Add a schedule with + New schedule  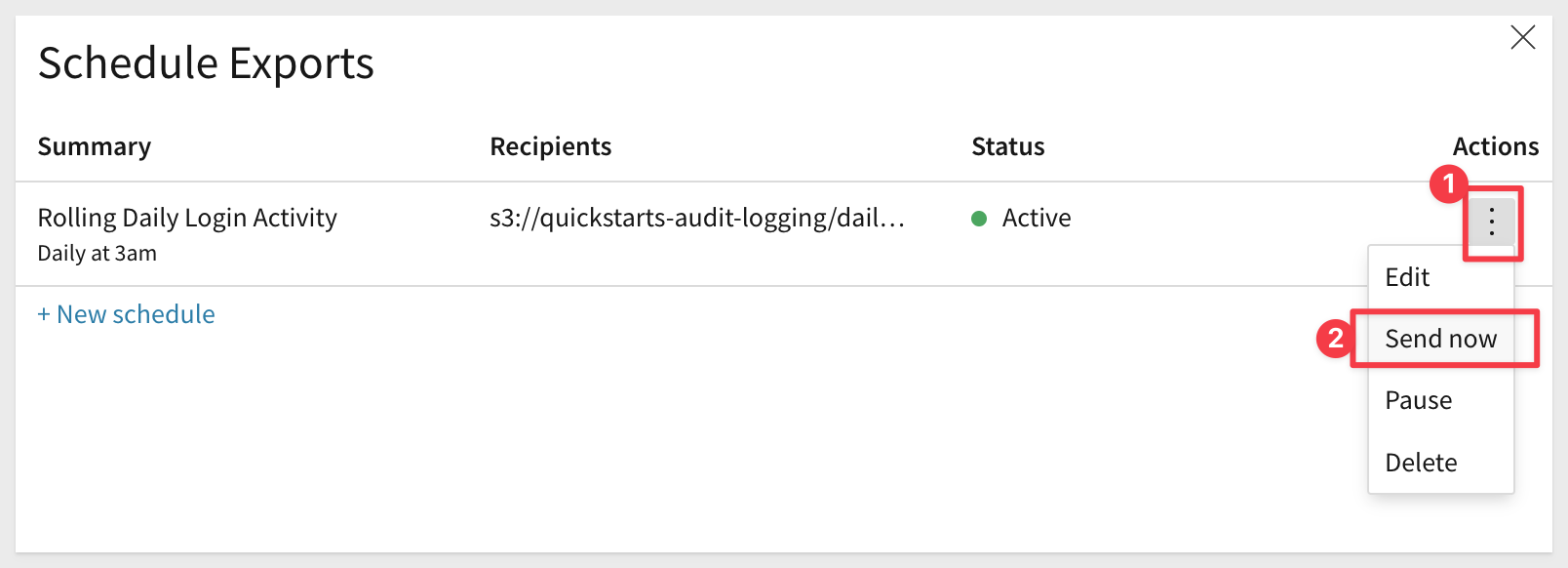[126, 314]
